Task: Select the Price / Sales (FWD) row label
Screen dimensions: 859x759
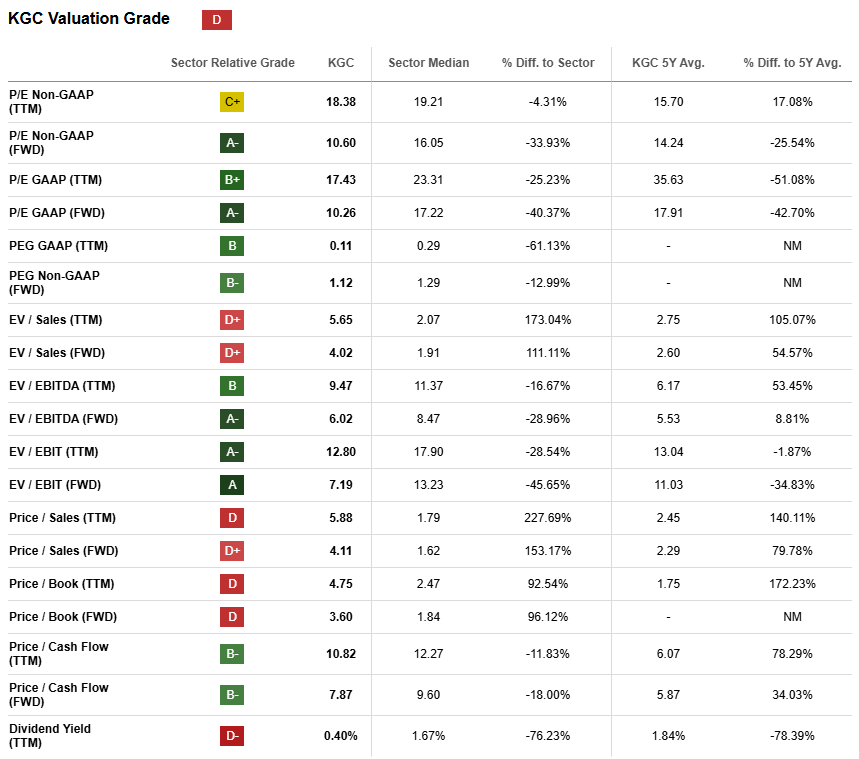Action: (64, 551)
